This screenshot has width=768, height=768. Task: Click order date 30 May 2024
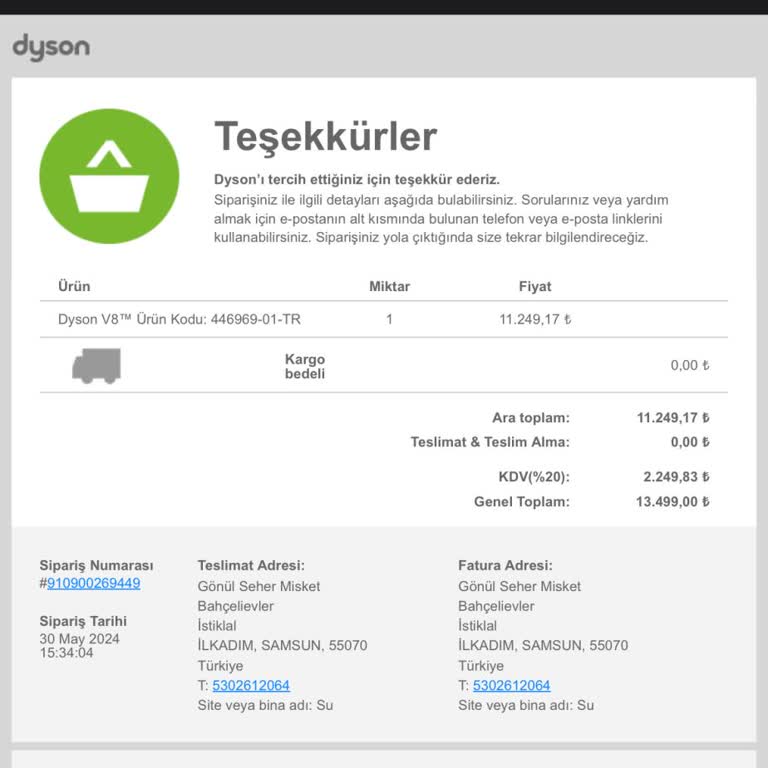(x=79, y=639)
